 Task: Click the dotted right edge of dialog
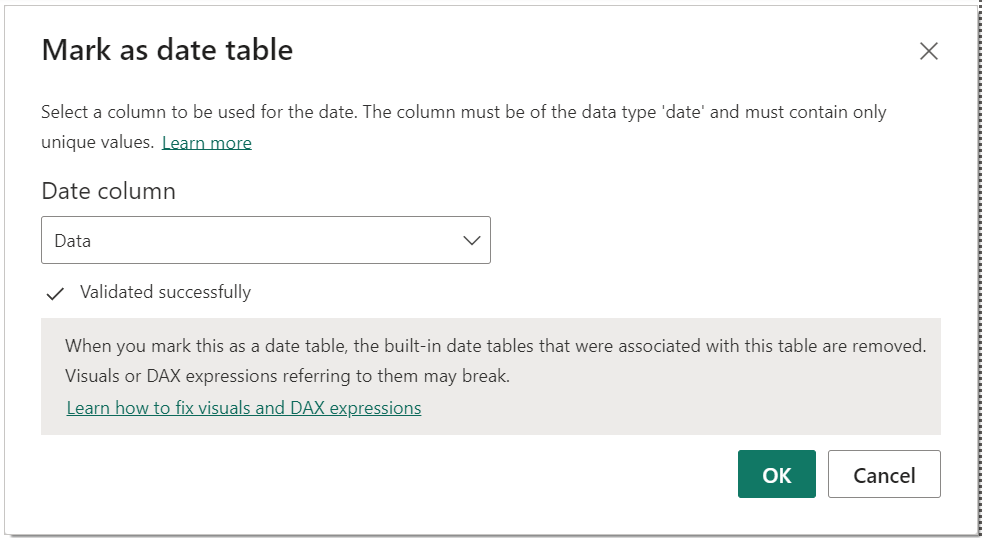(980, 269)
